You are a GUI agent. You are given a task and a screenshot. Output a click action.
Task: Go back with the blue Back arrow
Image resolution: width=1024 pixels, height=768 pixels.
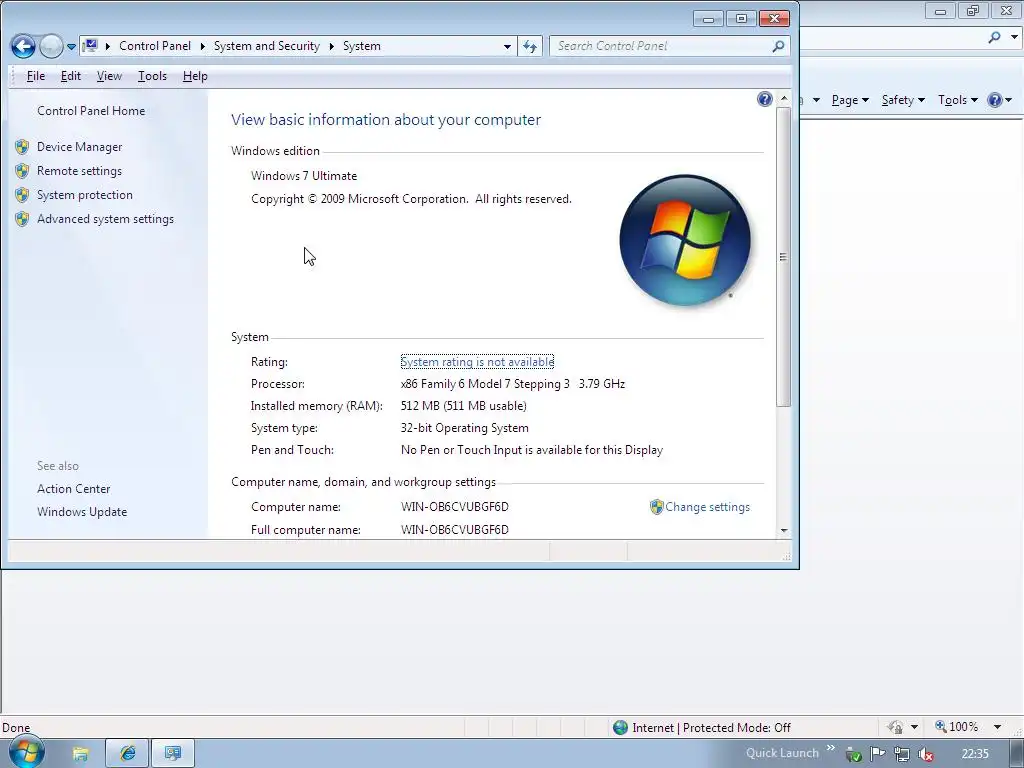pyautogui.click(x=23, y=46)
